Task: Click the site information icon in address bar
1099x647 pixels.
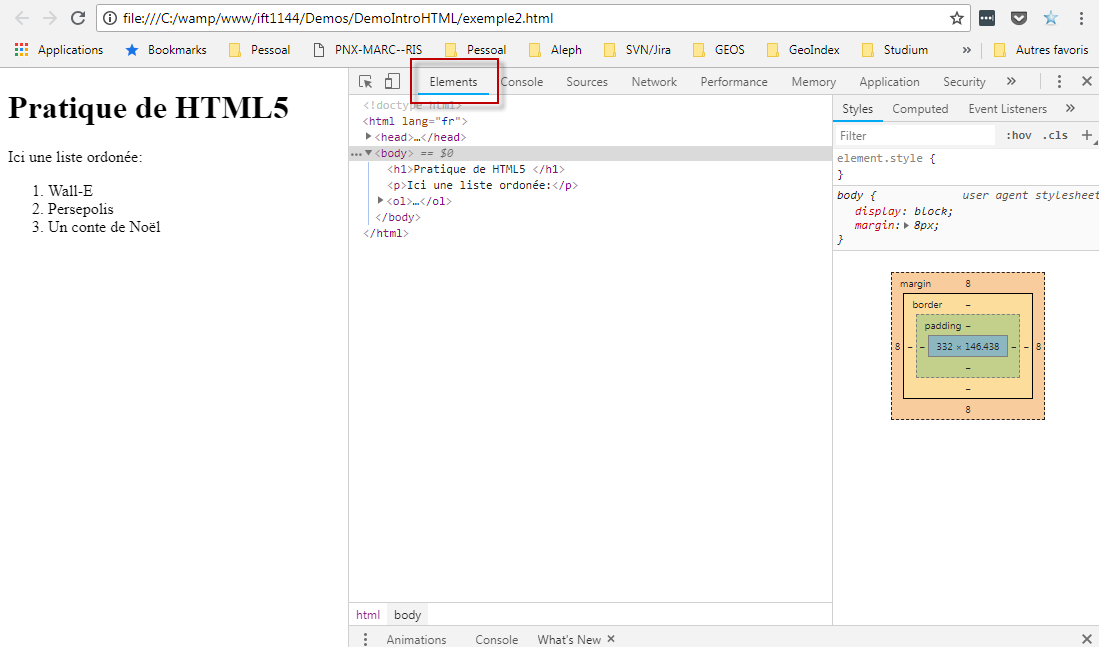Action: 110,18
